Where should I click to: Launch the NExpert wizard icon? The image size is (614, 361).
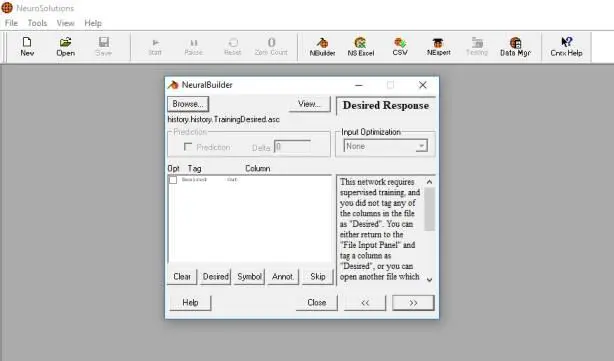click(438, 47)
